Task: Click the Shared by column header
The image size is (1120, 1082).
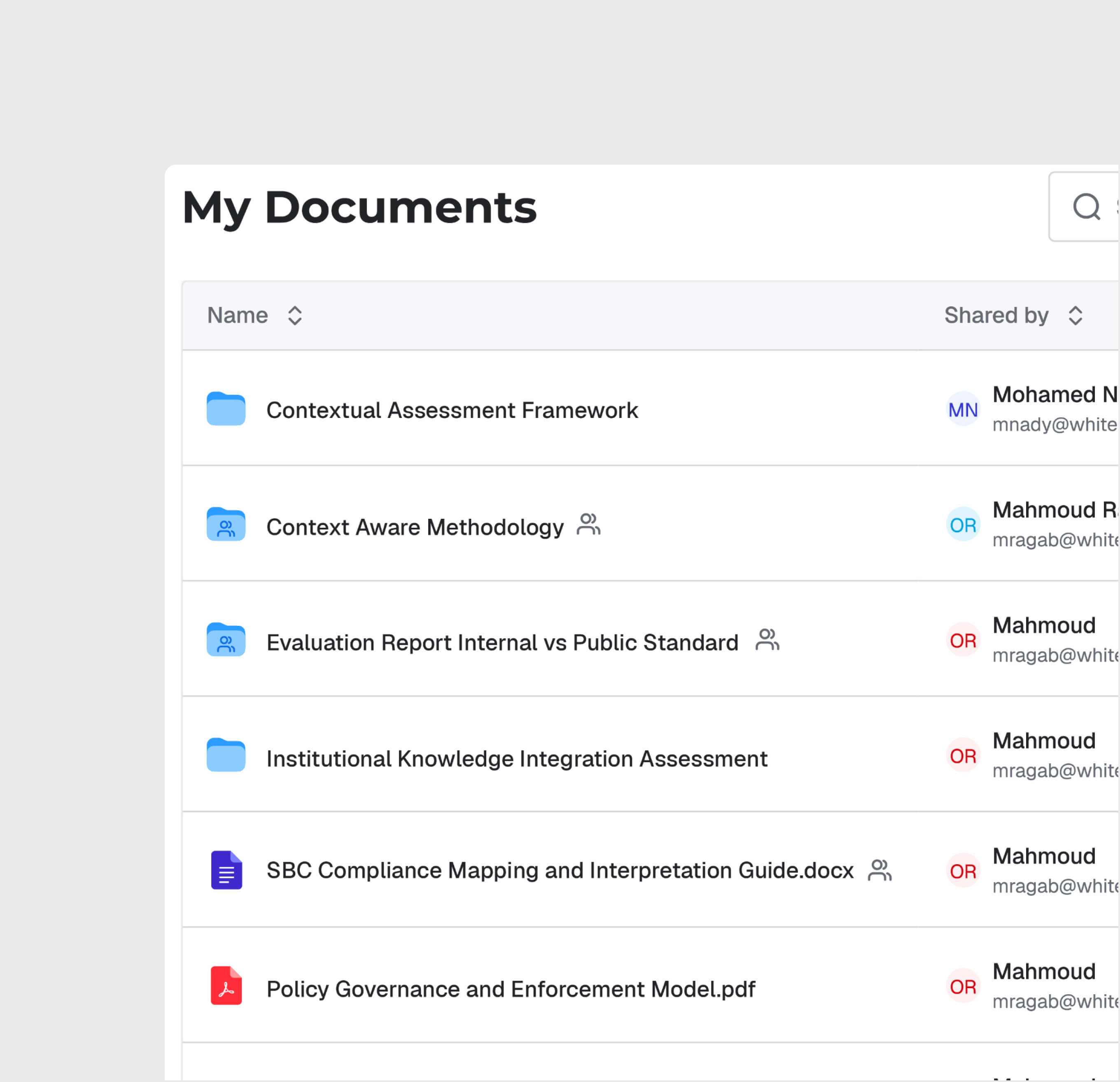Action: pyautogui.click(x=996, y=315)
